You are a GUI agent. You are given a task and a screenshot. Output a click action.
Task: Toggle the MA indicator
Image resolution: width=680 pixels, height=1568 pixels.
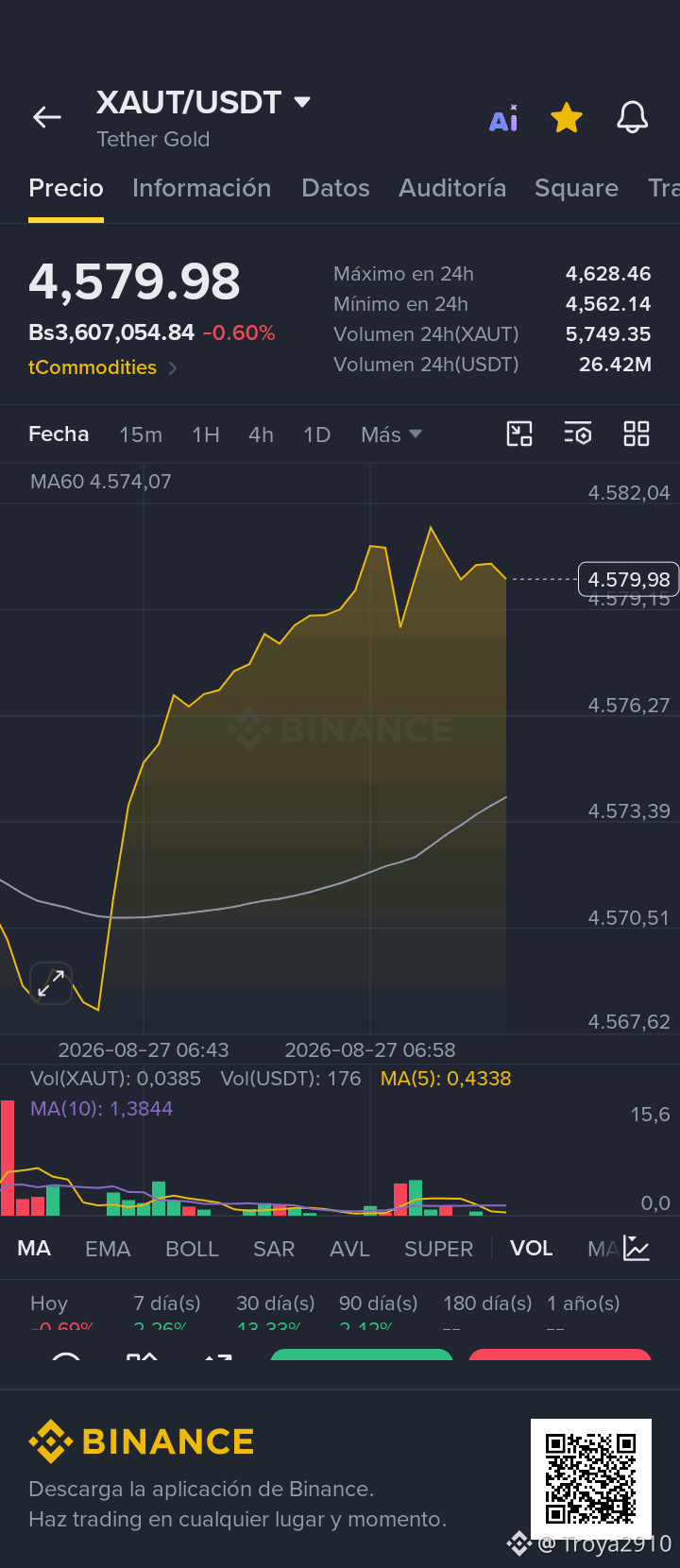(x=34, y=1249)
